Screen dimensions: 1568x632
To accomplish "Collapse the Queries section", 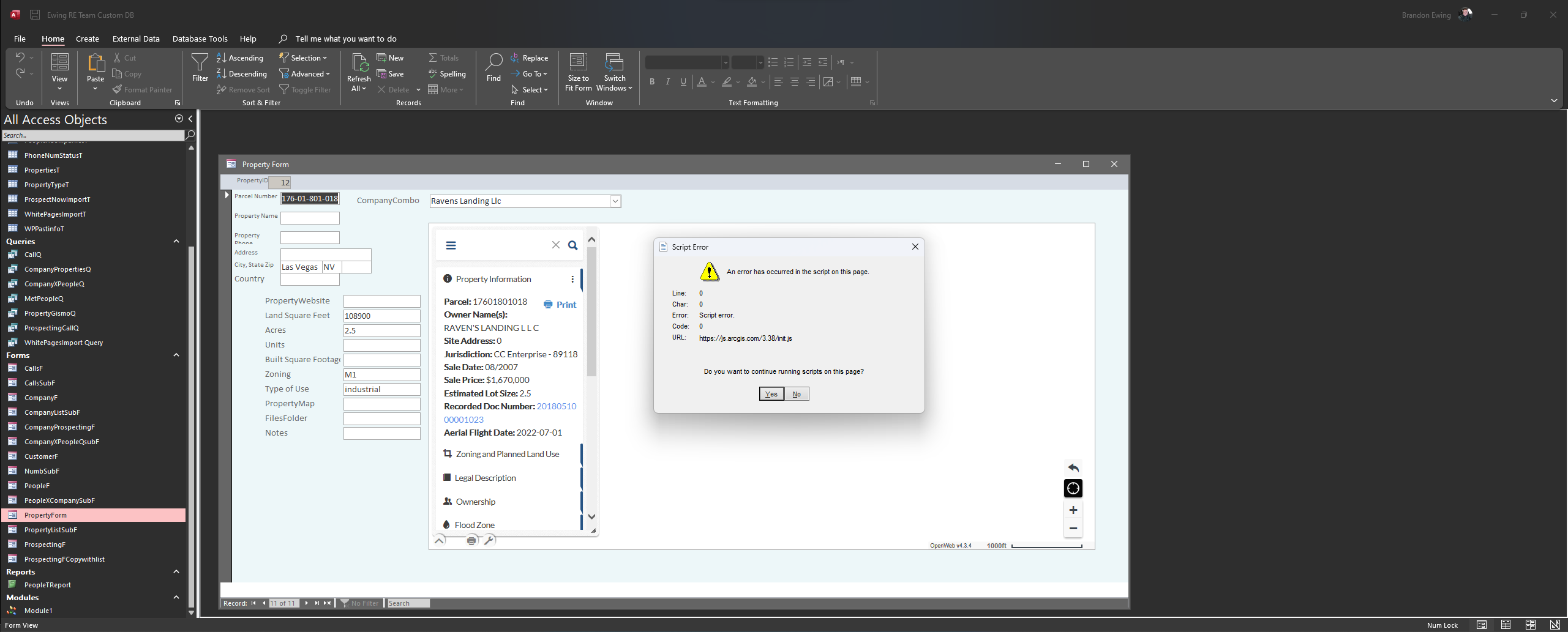I will click(x=176, y=241).
